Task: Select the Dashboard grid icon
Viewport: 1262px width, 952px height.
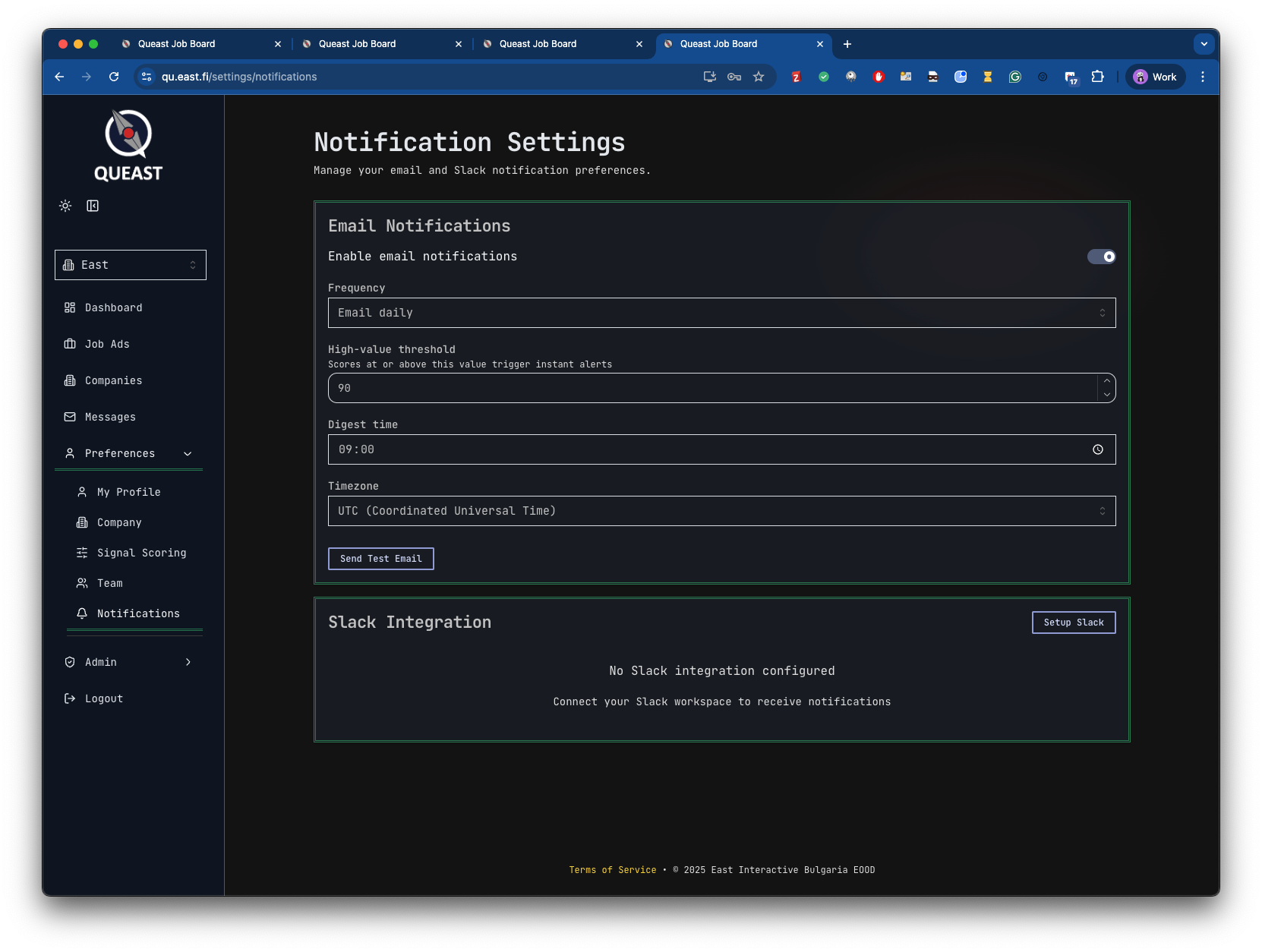Action: pyautogui.click(x=69, y=307)
